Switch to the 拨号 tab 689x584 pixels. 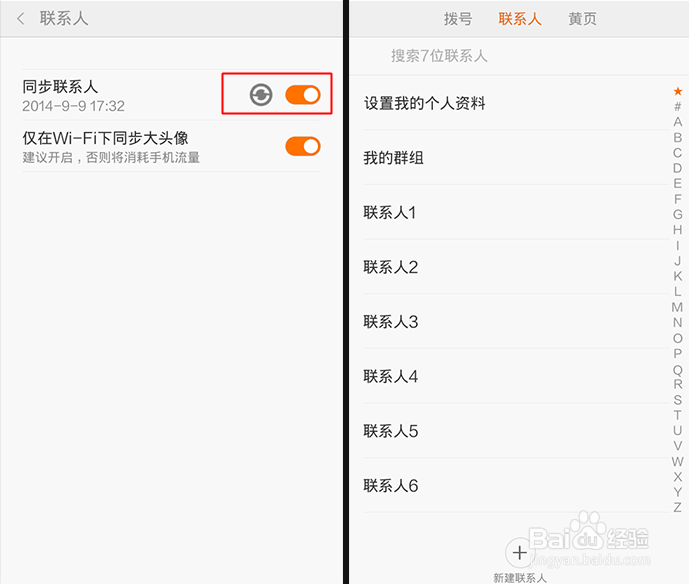[458, 19]
